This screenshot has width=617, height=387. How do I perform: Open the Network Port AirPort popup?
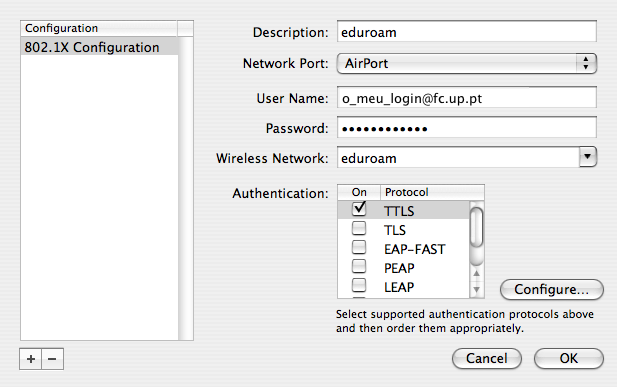(467, 63)
